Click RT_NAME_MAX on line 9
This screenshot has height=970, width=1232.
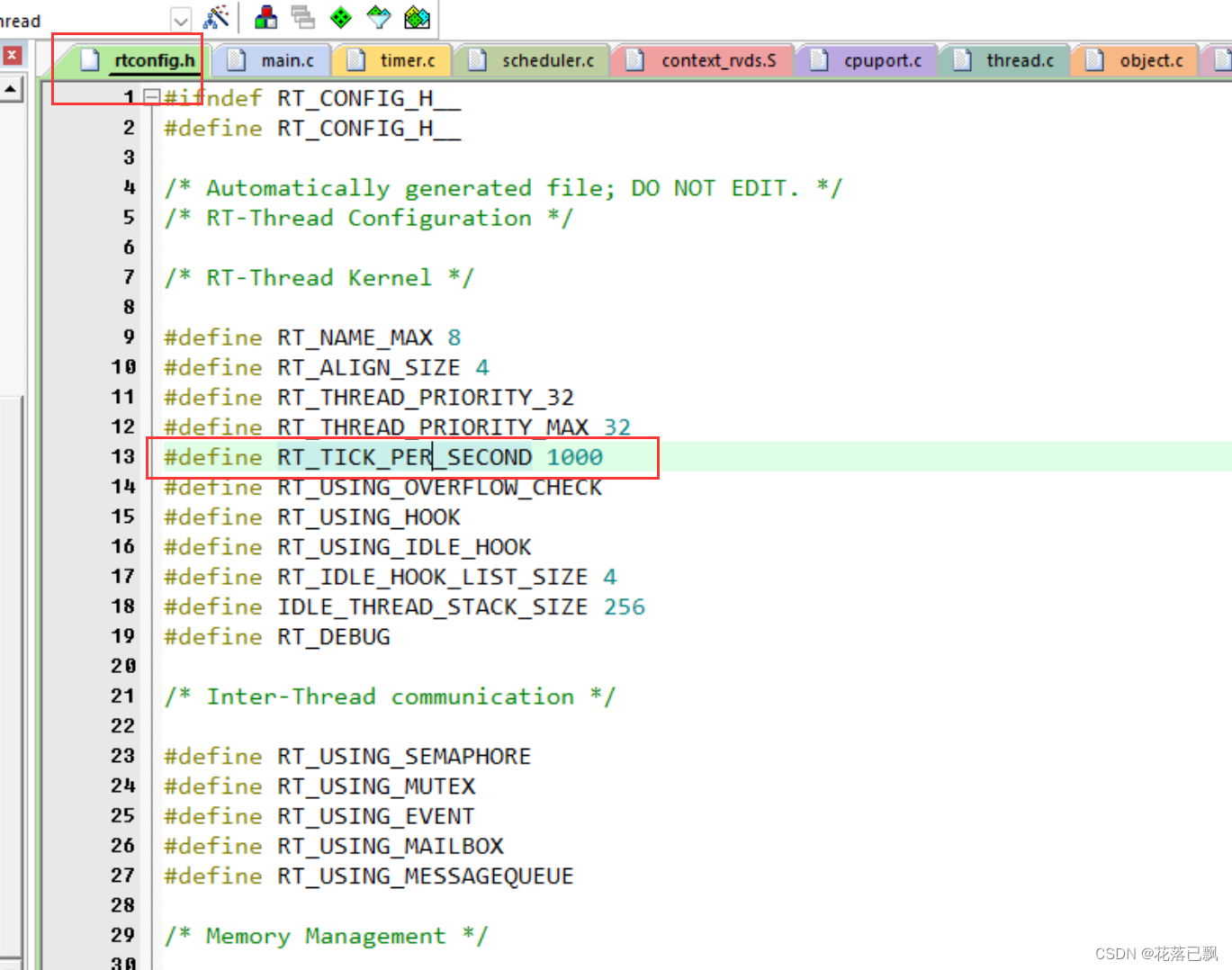coord(355,337)
